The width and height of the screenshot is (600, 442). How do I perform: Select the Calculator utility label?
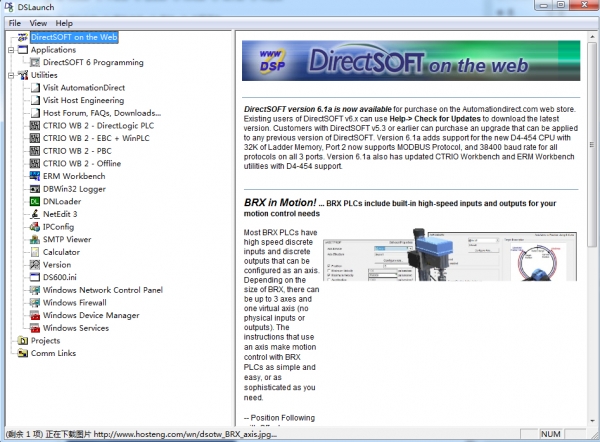point(61,252)
